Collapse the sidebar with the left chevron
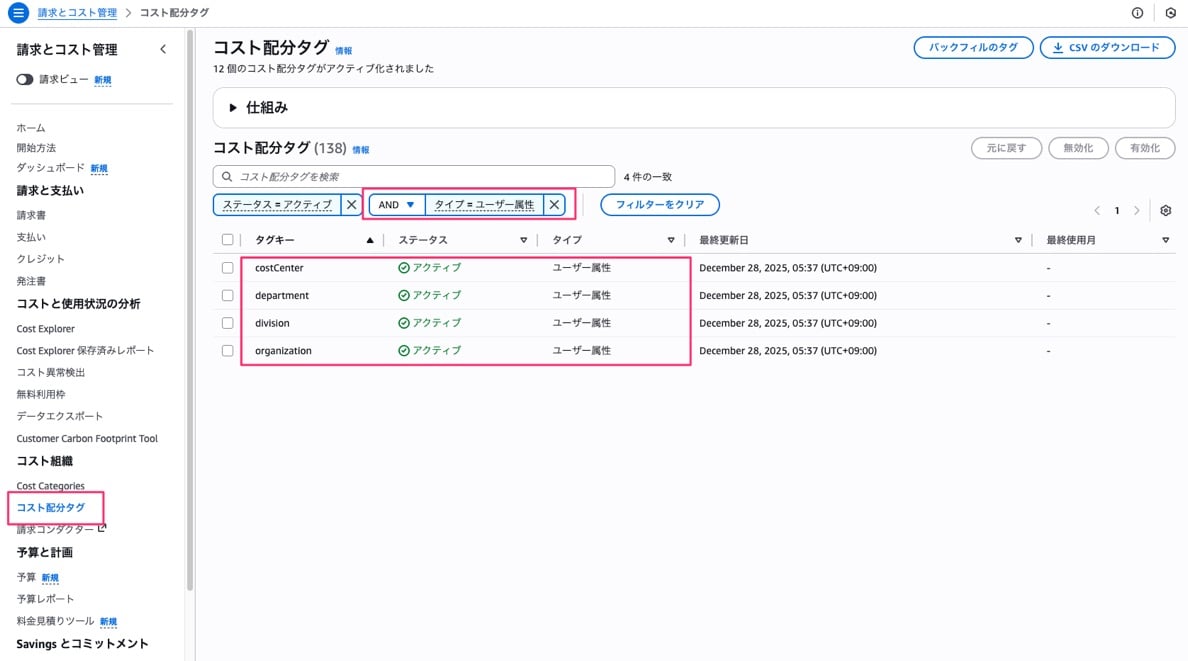 click(x=163, y=49)
